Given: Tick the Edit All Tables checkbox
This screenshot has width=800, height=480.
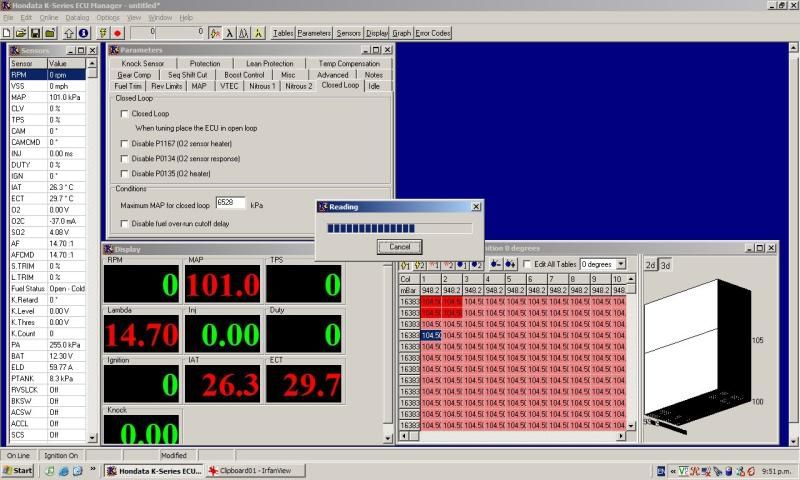Looking at the screenshot, I should 528,264.
